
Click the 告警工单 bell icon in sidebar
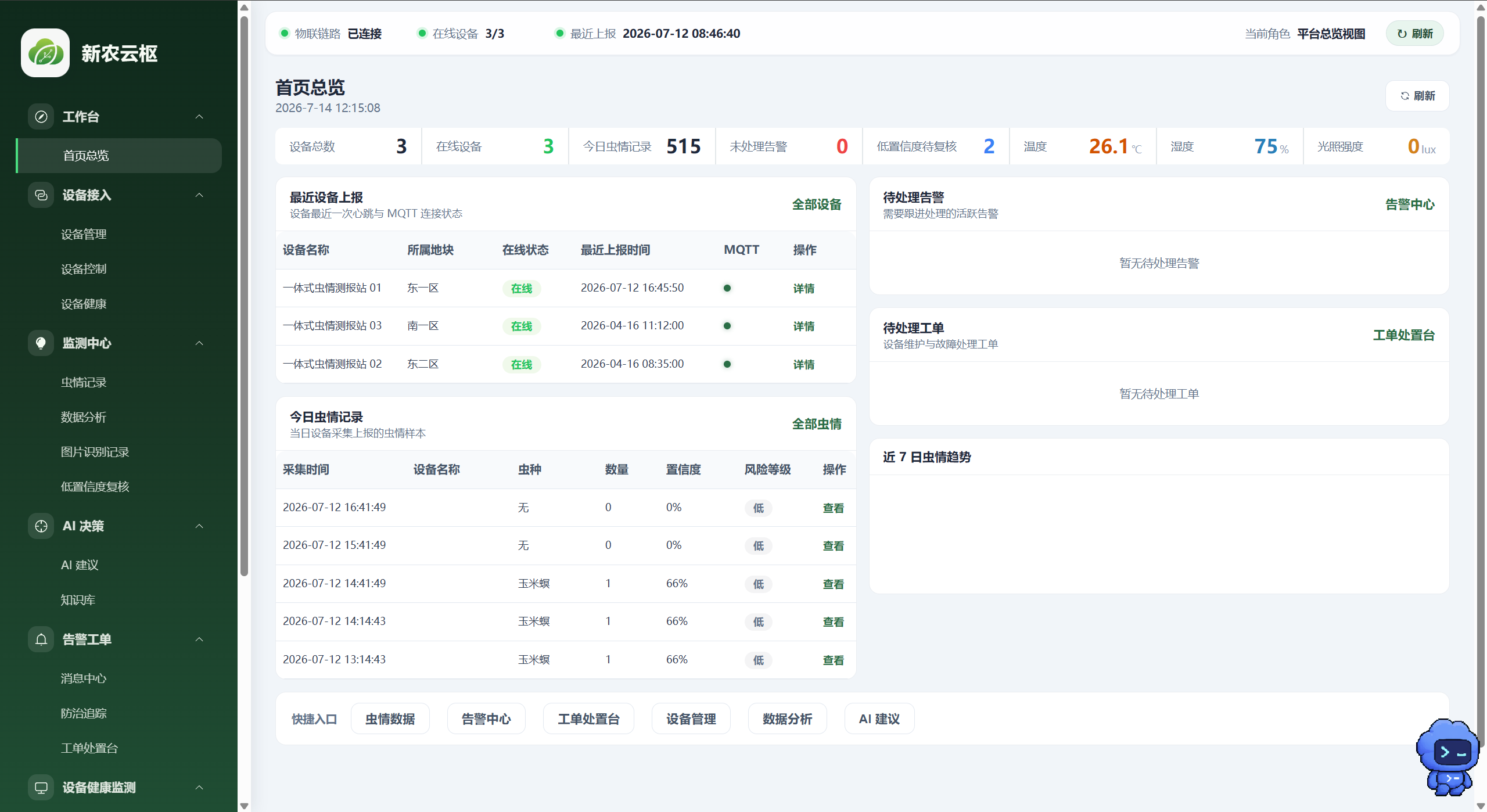click(x=41, y=639)
